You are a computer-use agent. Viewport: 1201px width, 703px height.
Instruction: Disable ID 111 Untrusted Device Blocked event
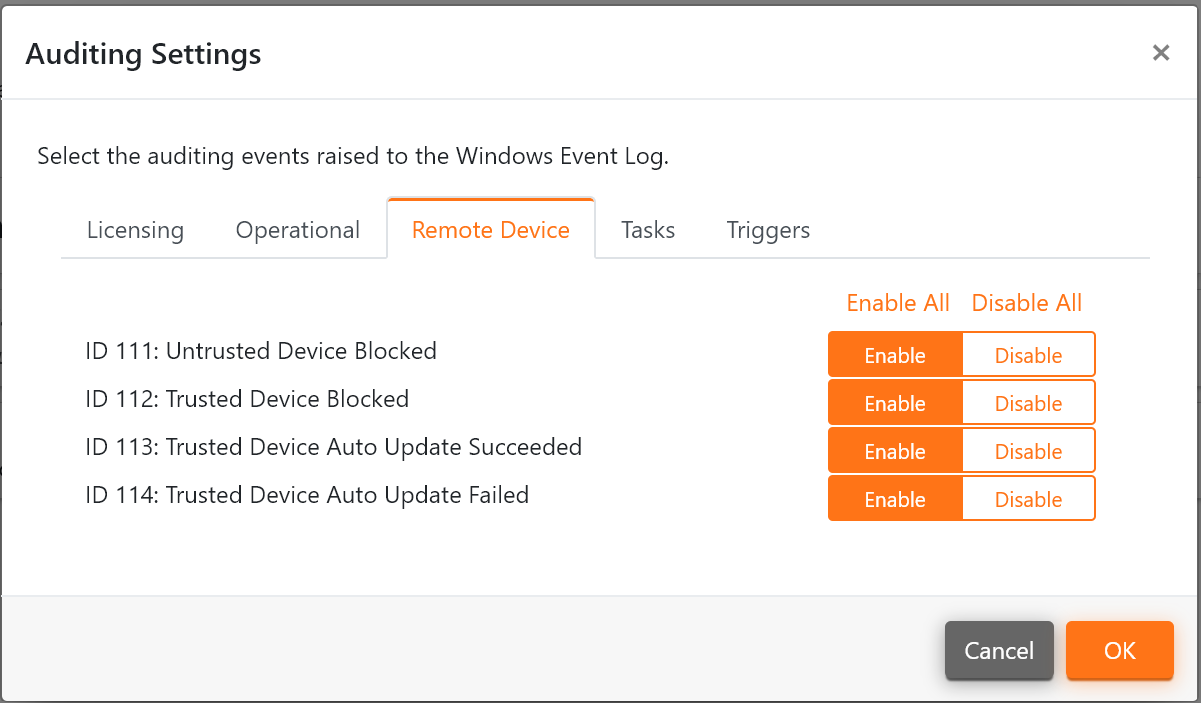[x=1028, y=355]
